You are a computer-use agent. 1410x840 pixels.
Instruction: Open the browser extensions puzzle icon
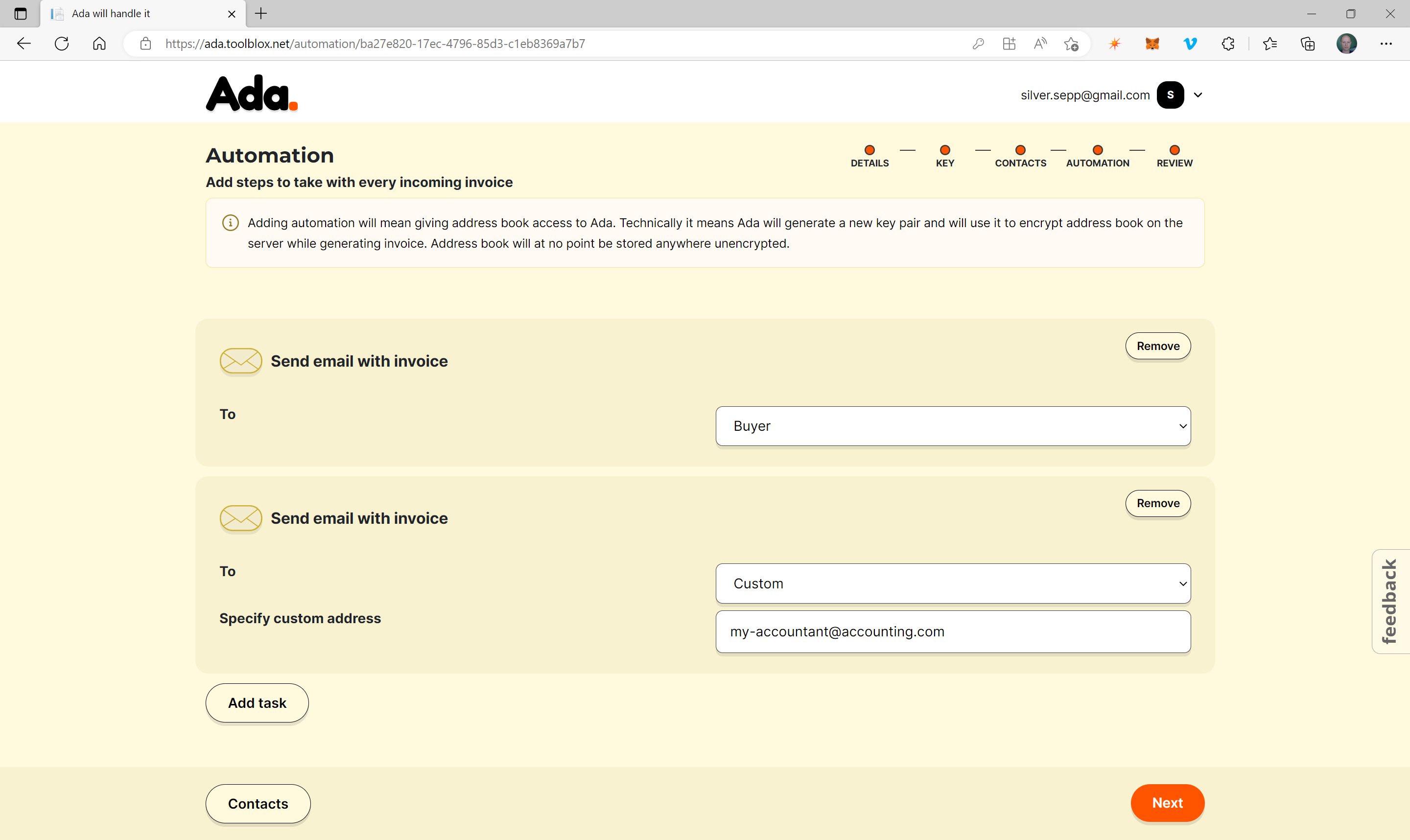(1228, 44)
